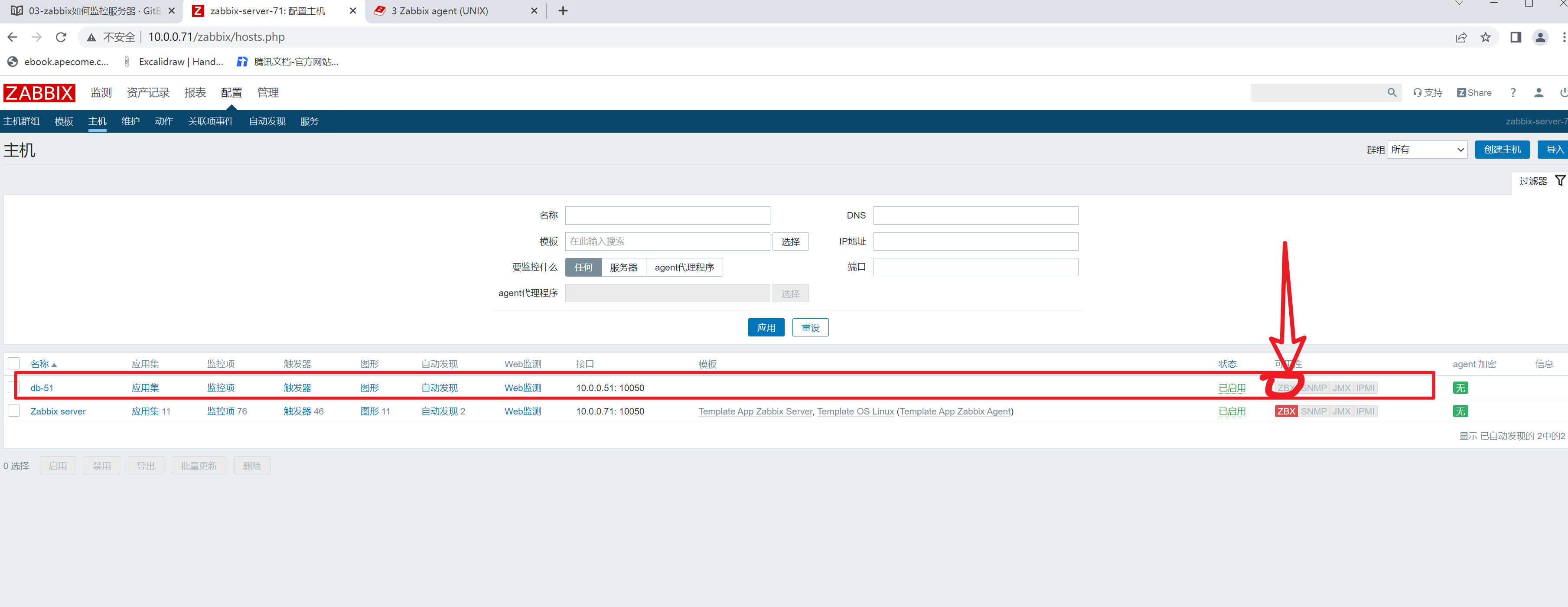
Task: Open the help question mark icon
Action: 1513,92
